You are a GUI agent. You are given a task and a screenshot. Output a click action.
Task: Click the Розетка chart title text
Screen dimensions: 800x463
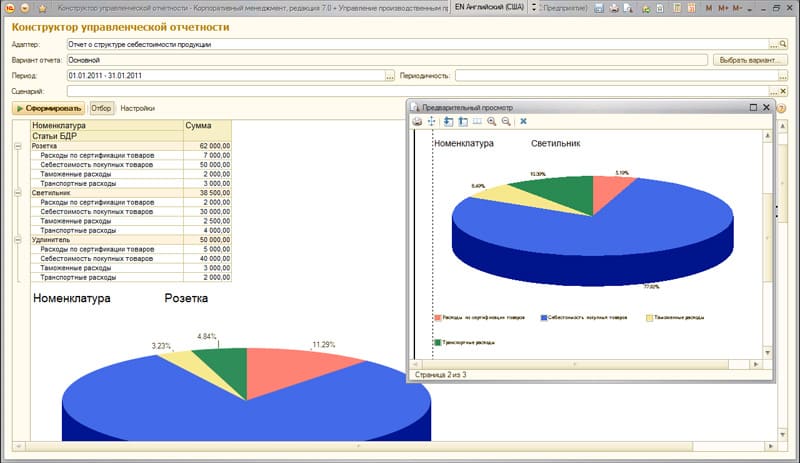tap(186, 298)
